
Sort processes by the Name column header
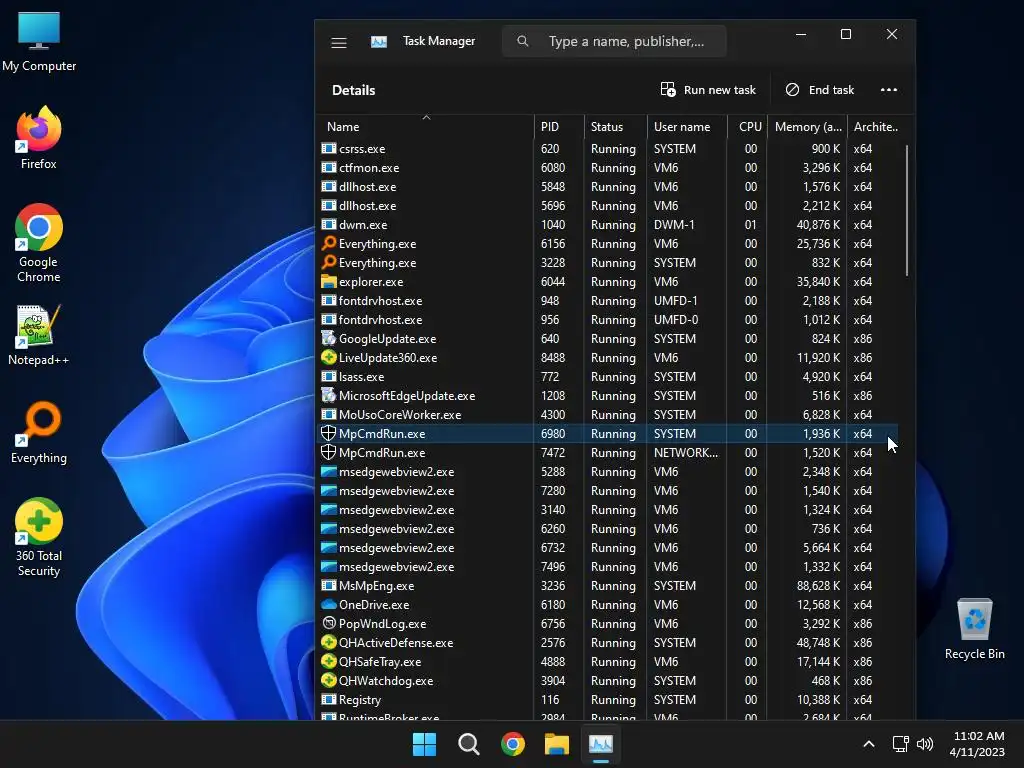coord(343,127)
